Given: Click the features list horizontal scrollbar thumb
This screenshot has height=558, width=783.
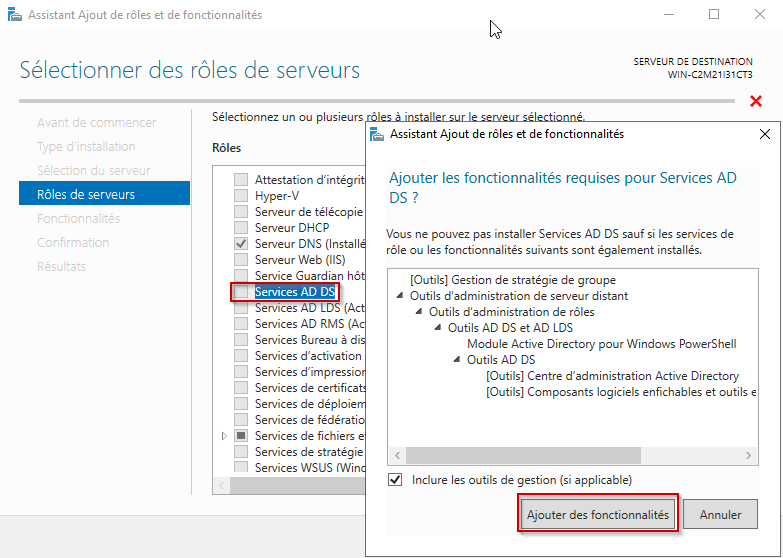Looking at the screenshot, I should (x=523, y=455).
